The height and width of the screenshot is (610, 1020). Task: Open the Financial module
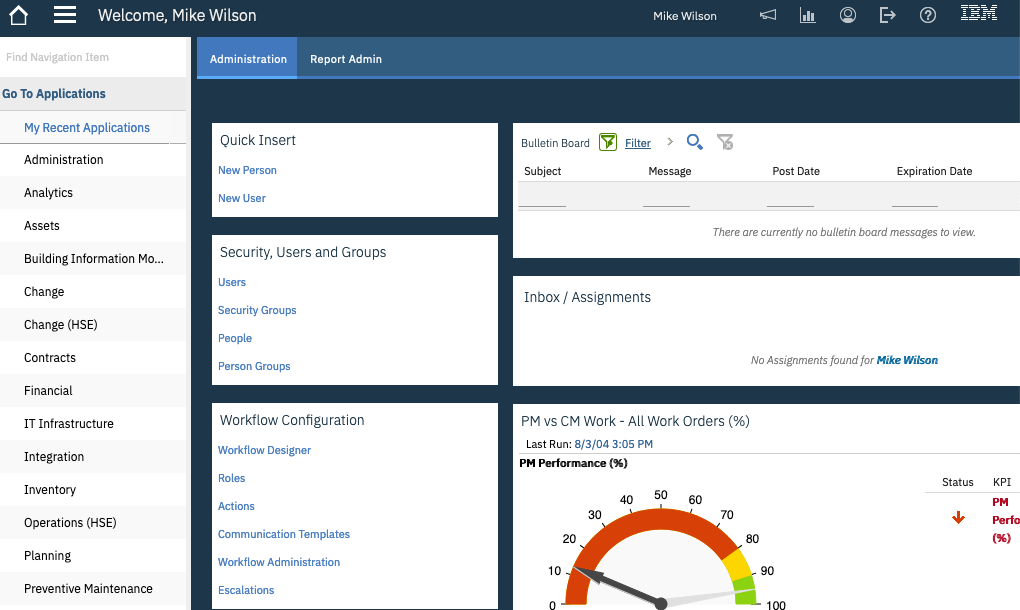point(93,390)
